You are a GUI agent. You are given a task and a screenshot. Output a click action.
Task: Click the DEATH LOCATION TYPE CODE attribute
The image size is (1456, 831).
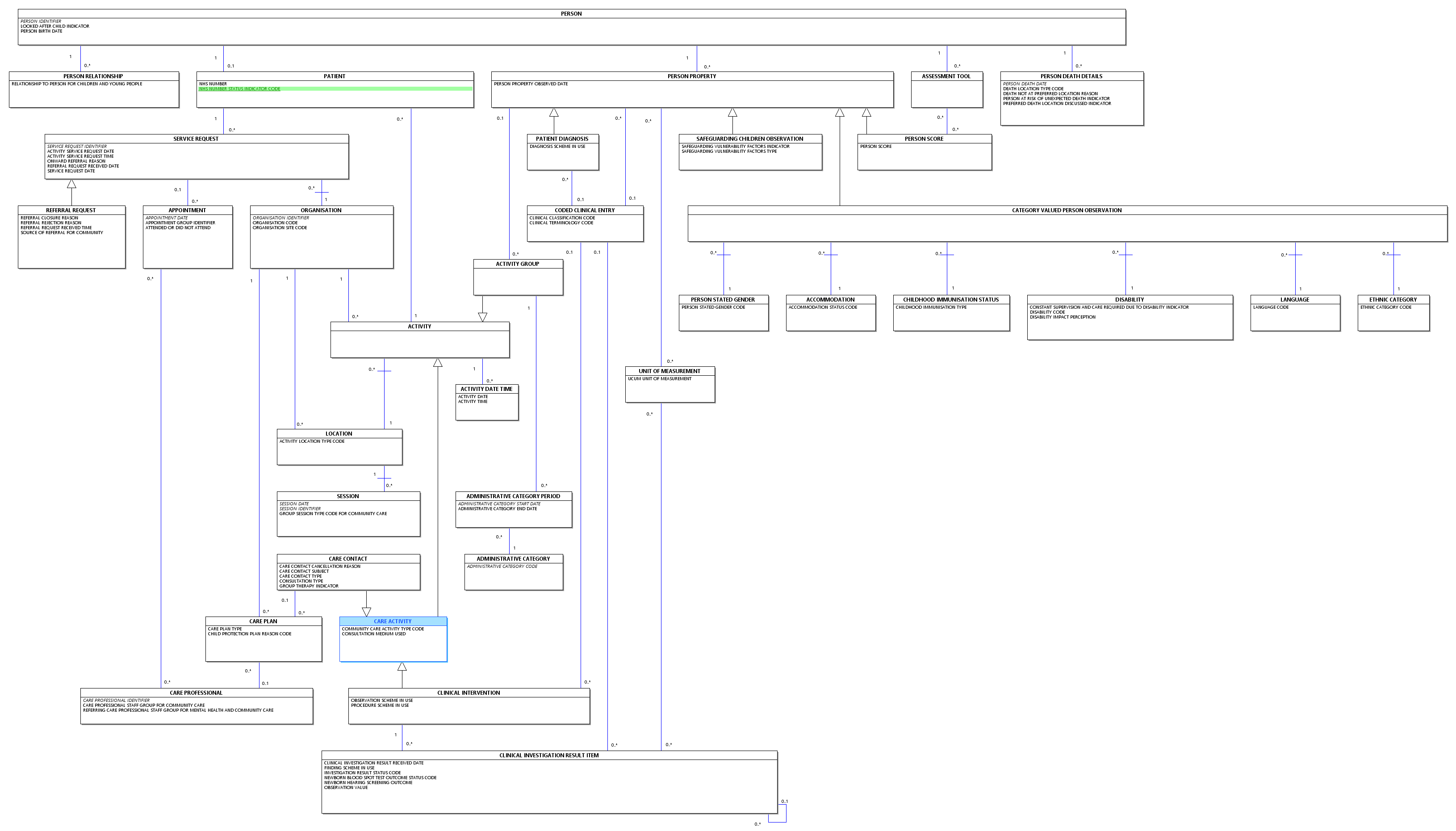click(1033, 89)
